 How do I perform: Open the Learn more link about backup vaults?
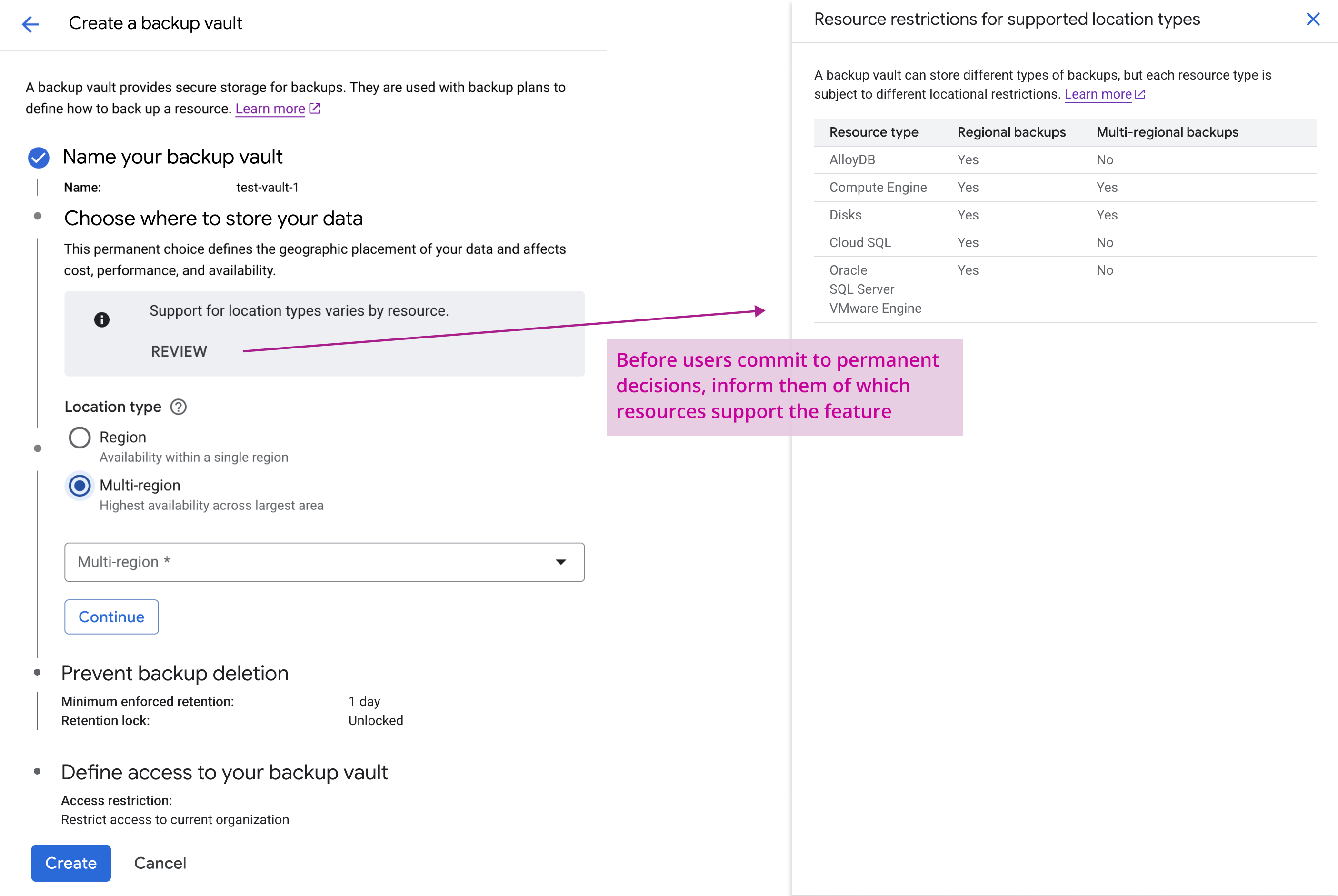pyautogui.click(x=270, y=108)
